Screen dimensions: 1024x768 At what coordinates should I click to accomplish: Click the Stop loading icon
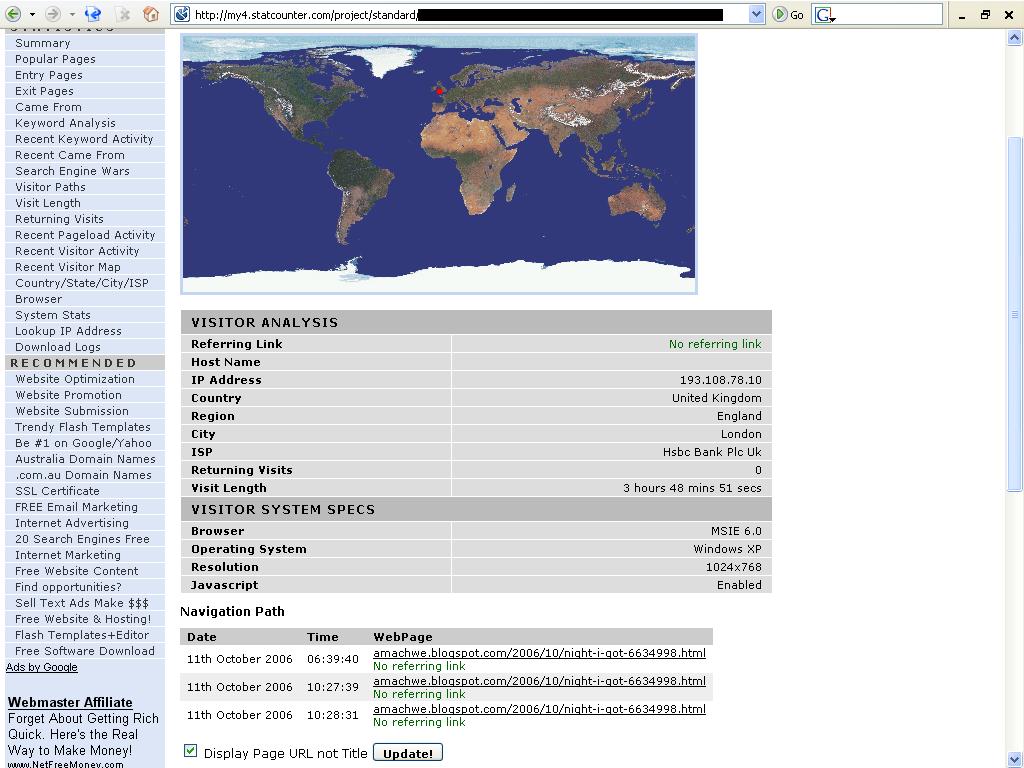click(123, 14)
